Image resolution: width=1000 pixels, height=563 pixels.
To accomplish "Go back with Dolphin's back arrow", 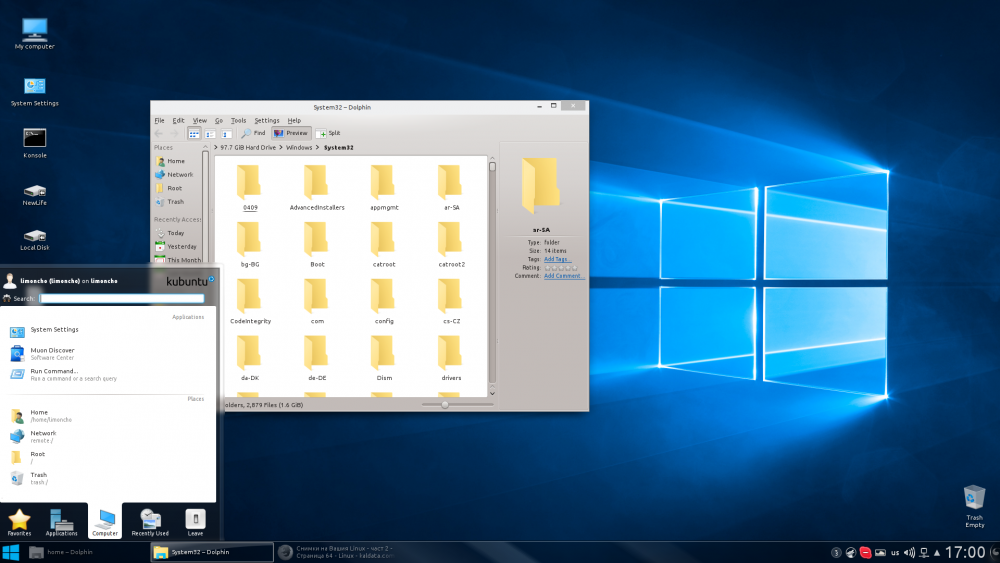I will (x=159, y=133).
